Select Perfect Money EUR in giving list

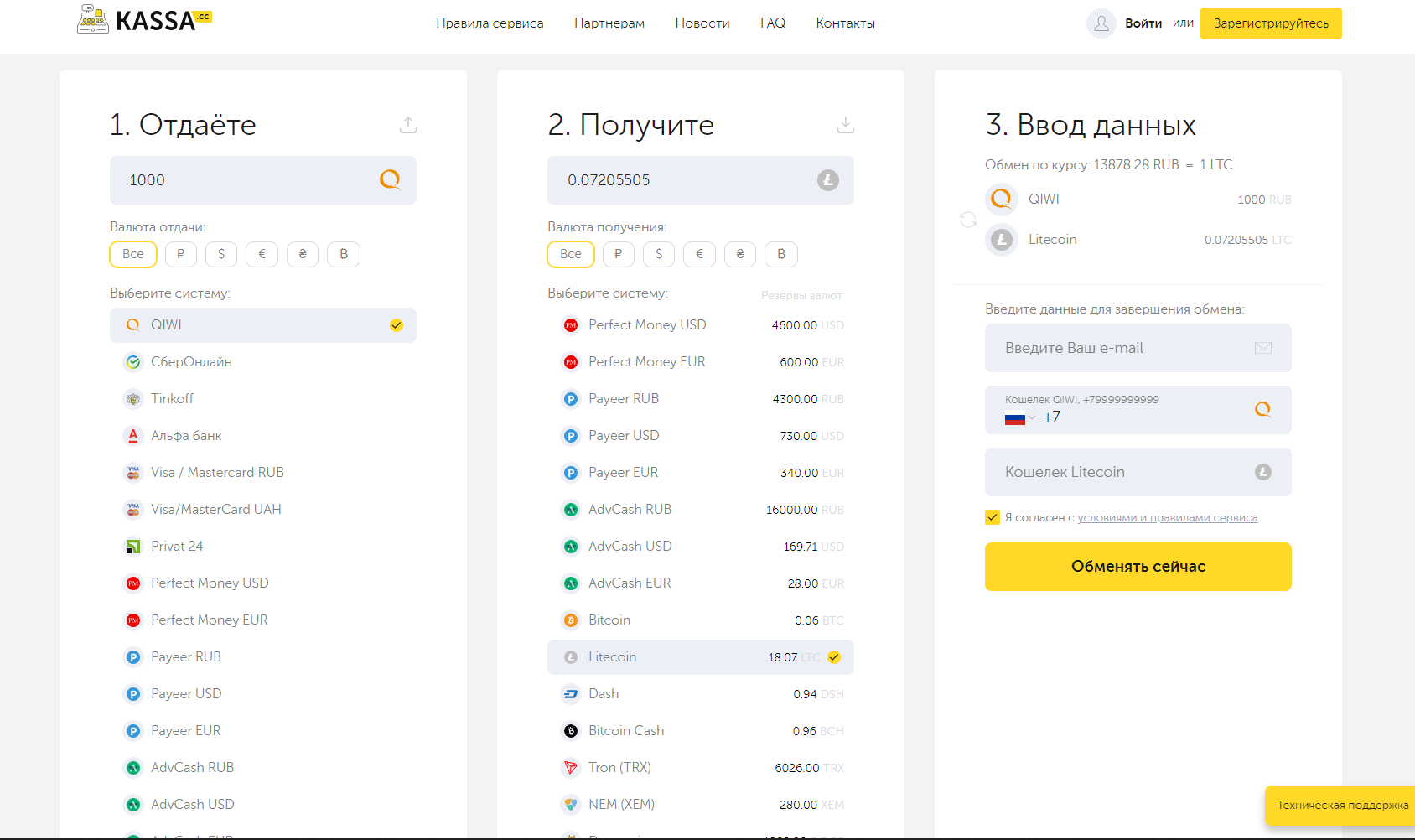[x=263, y=620]
